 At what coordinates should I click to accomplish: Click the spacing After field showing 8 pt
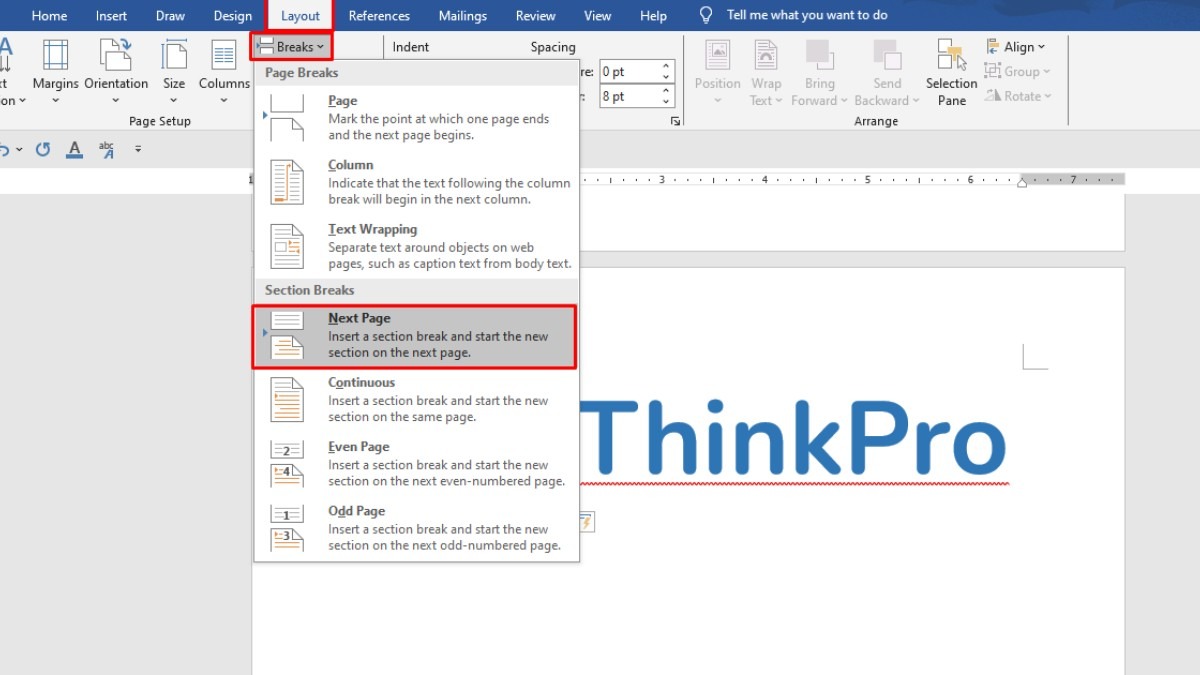(x=636, y=97)
